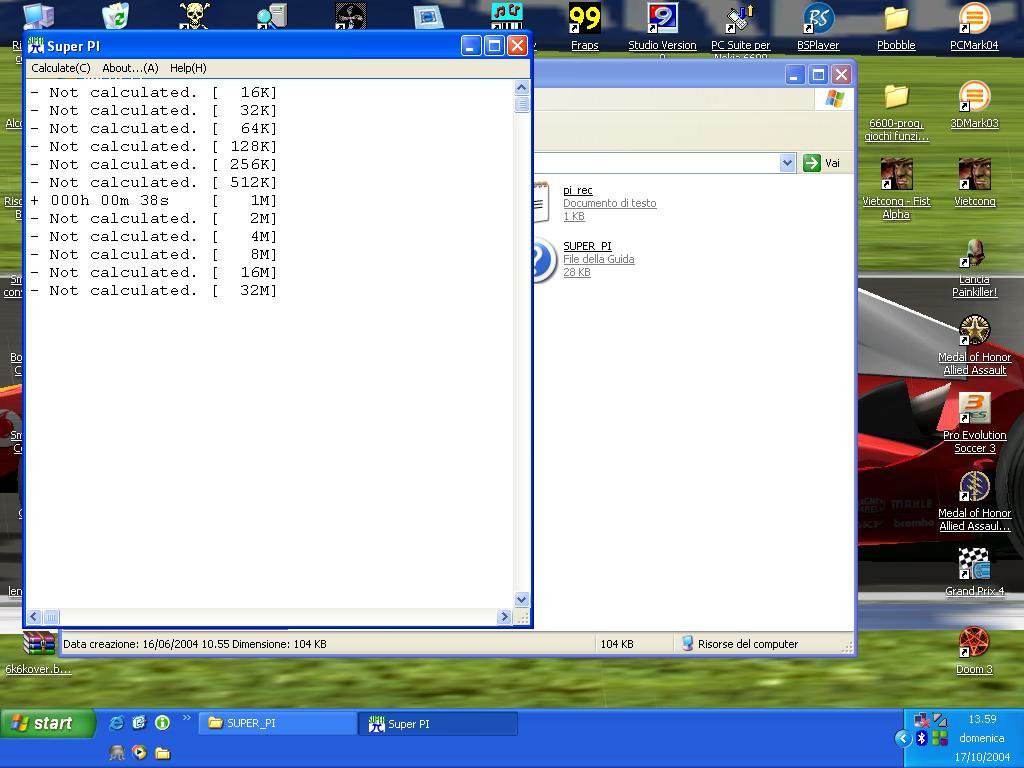Open the Help(H) menu
The width and height of the screenshot is (1024, 768).
coord(188,68)
